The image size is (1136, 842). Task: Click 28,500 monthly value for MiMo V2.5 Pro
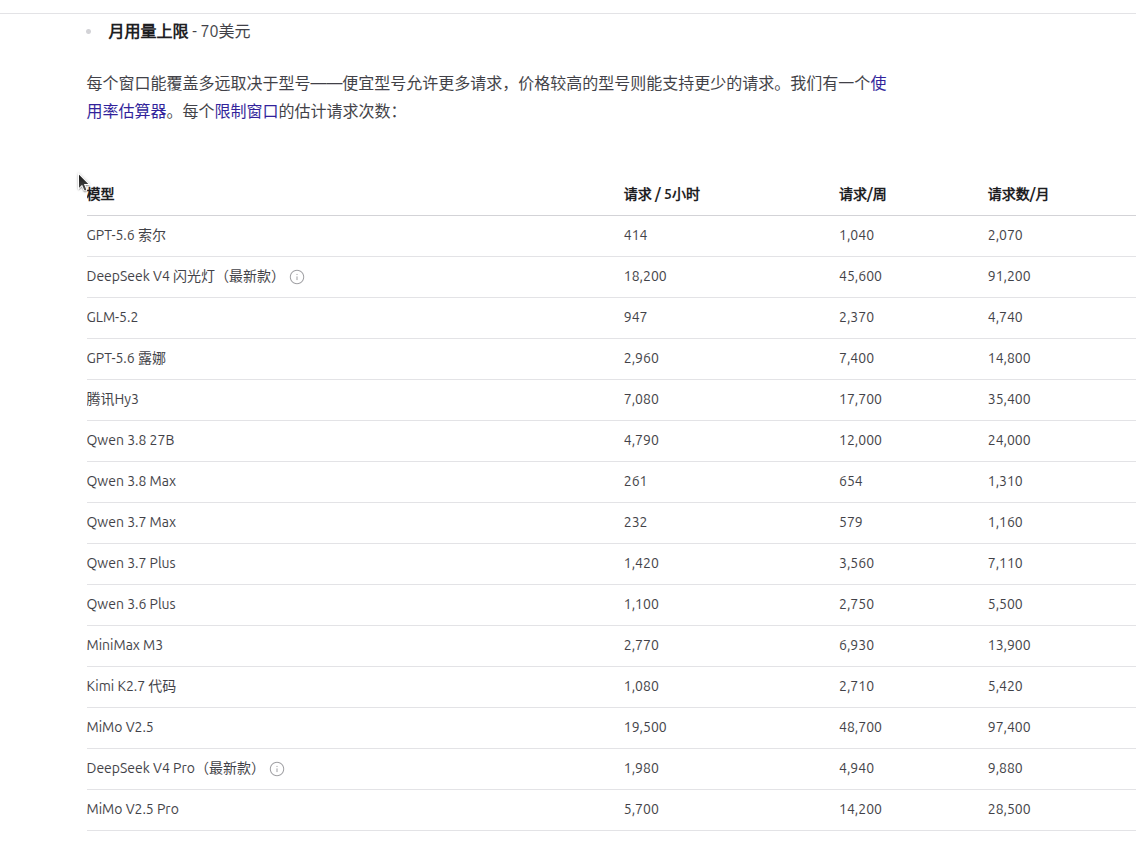(x=1009, y=809)
